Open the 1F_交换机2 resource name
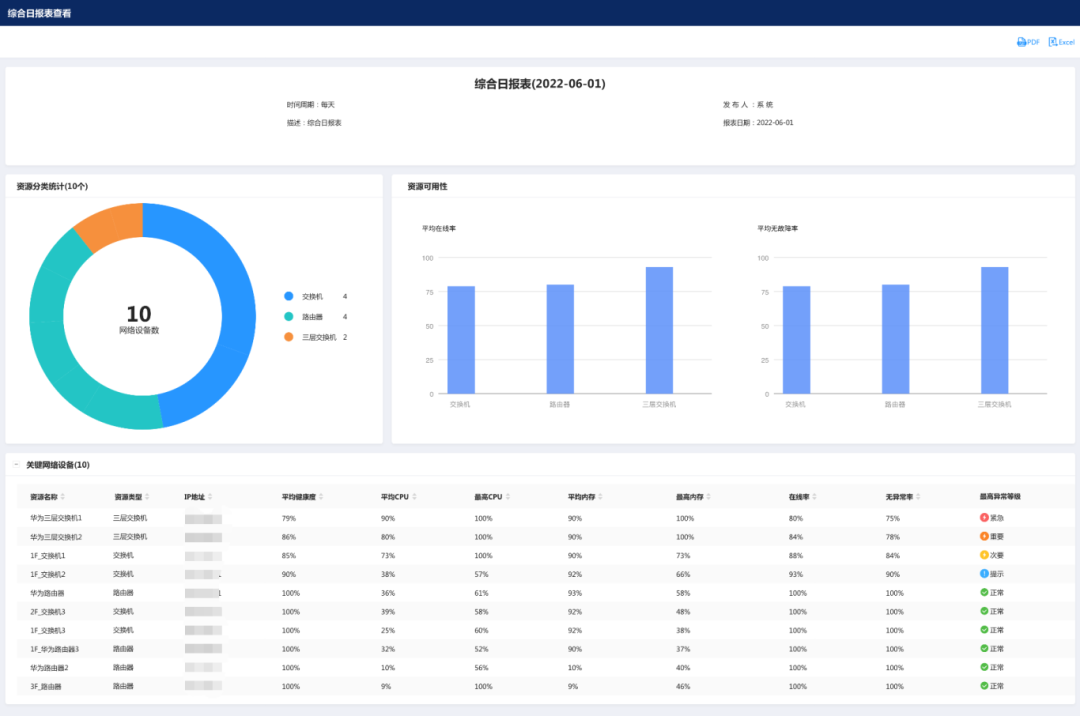 48,574
